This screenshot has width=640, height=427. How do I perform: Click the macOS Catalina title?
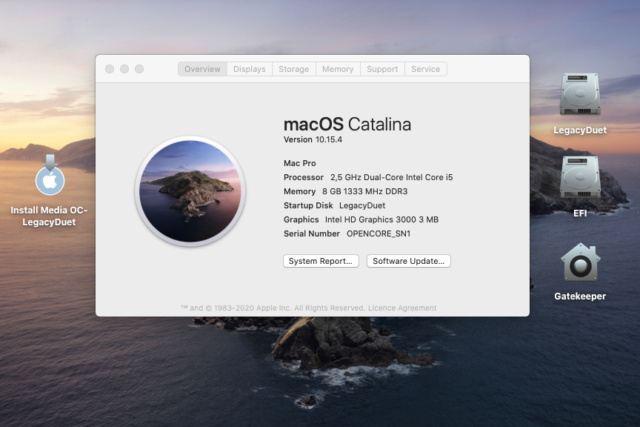click(347, 124)
